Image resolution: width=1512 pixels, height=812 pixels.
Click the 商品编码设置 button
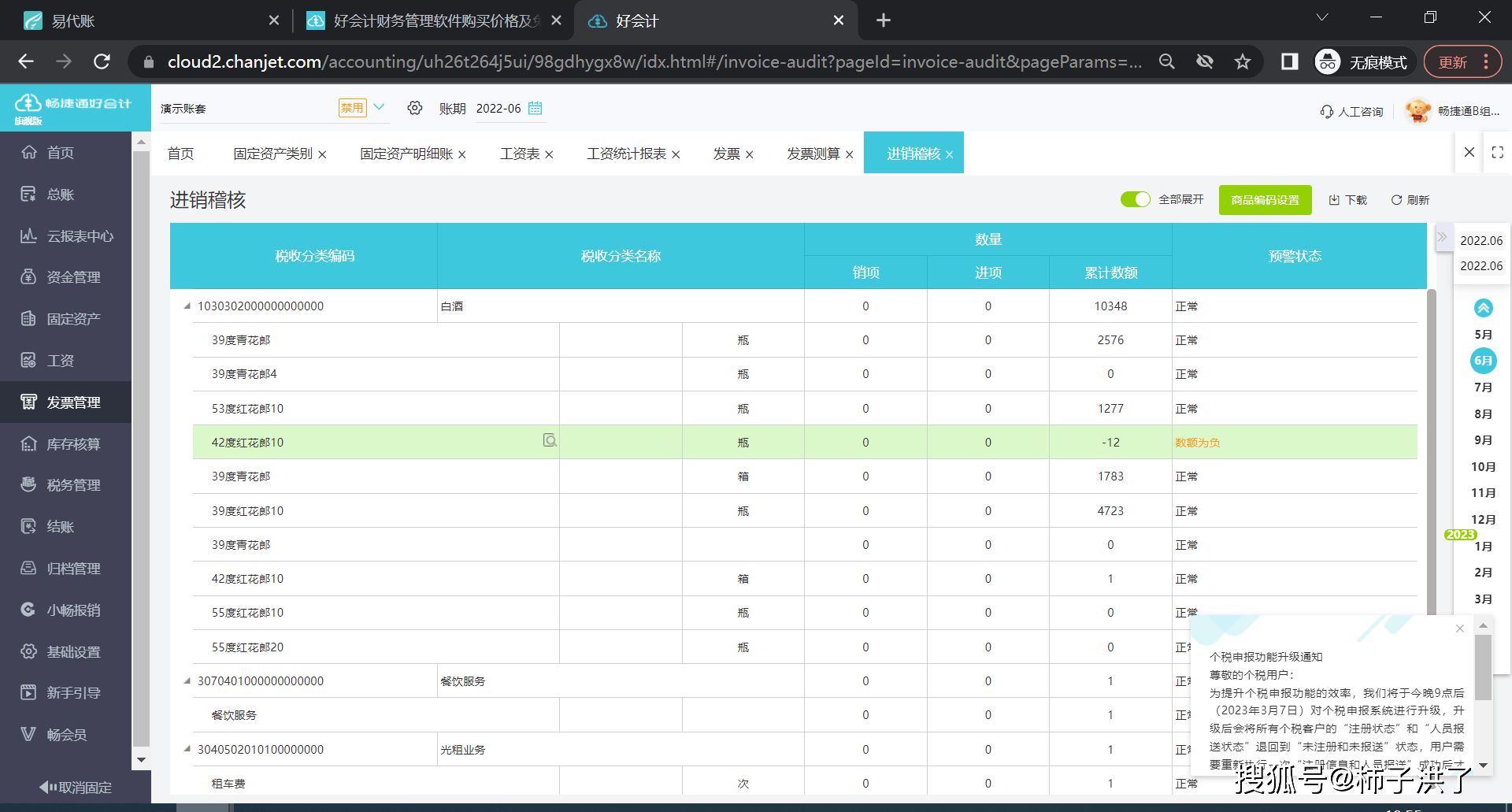coord(1265,200)
